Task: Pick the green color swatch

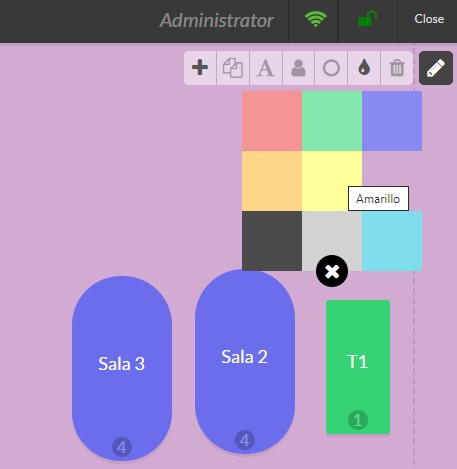Action: 332,121
